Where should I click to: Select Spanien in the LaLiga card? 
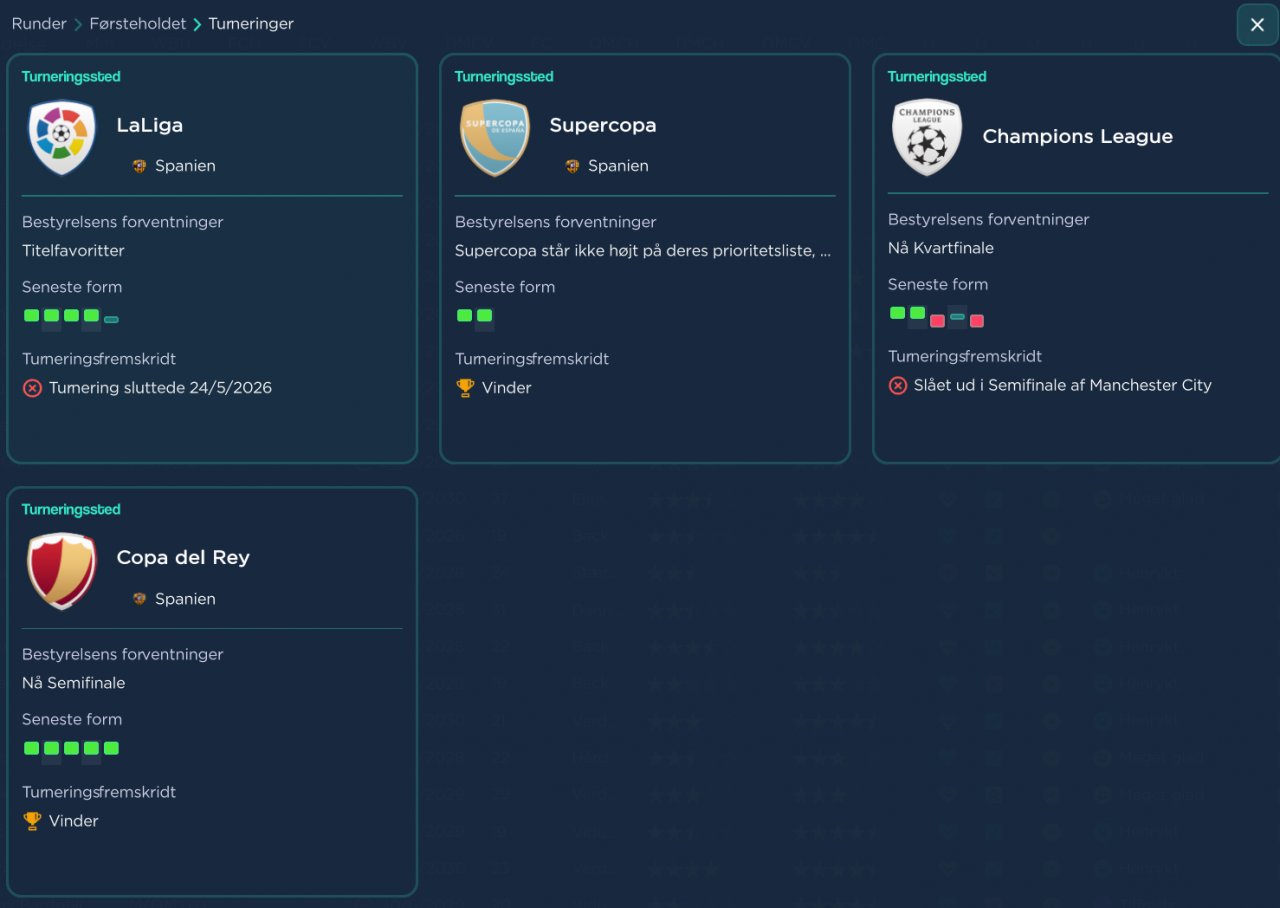pos(185,166)
